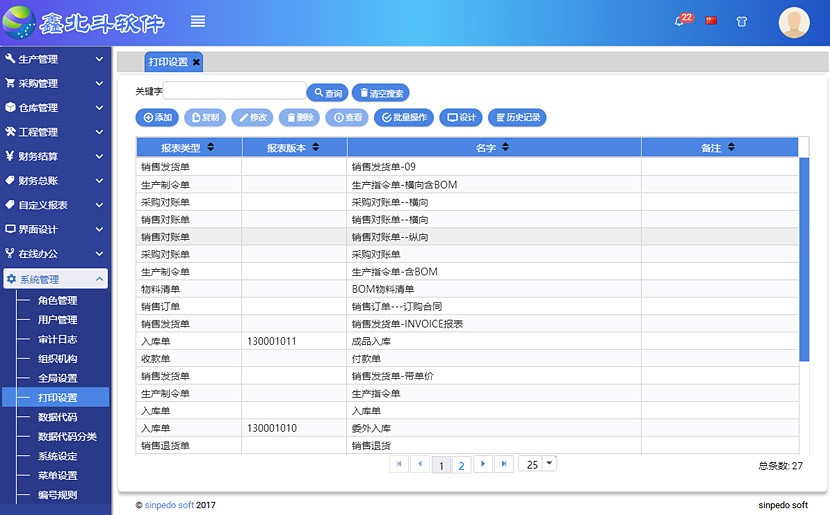Click the hamburger menu icon
830x515 pixels.
pos(198,21)
